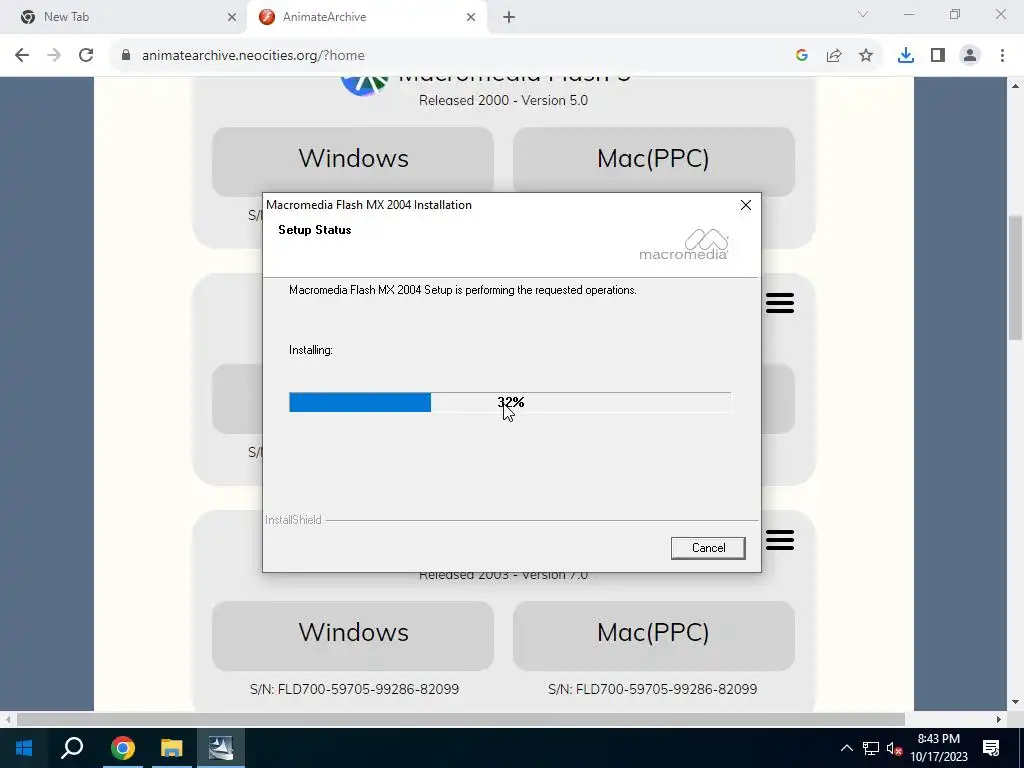The width and height of the screenshot is (1024, 768).
Task: Open Chrome from the taskbar
Action: click(x=122, y=748)
